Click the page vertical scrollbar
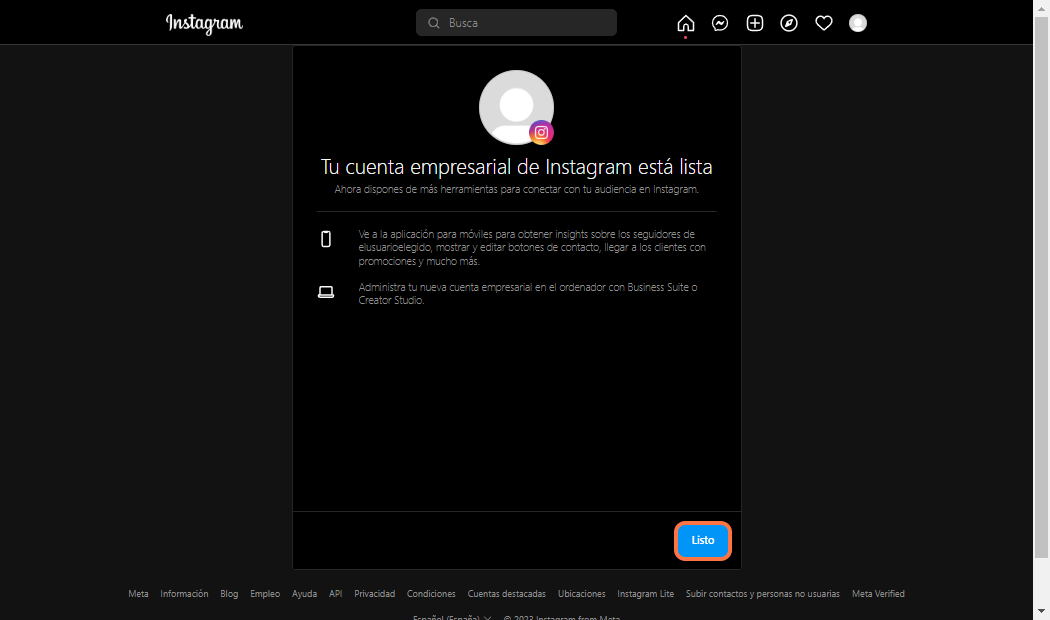Viewport: 1050px width, 620px height. coord(1041,288)
